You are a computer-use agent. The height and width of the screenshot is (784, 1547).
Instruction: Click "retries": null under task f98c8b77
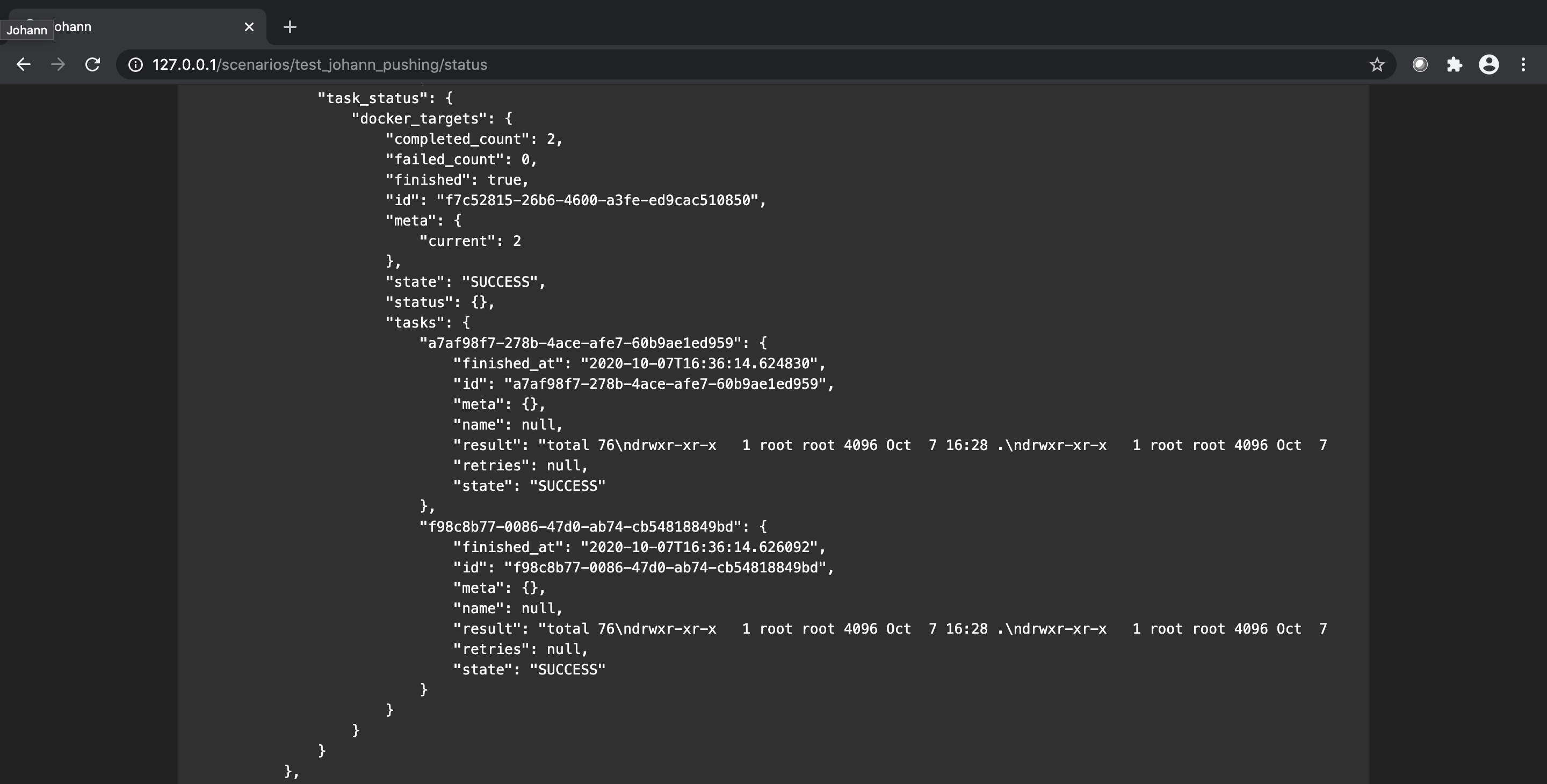(x=521, y=649)
